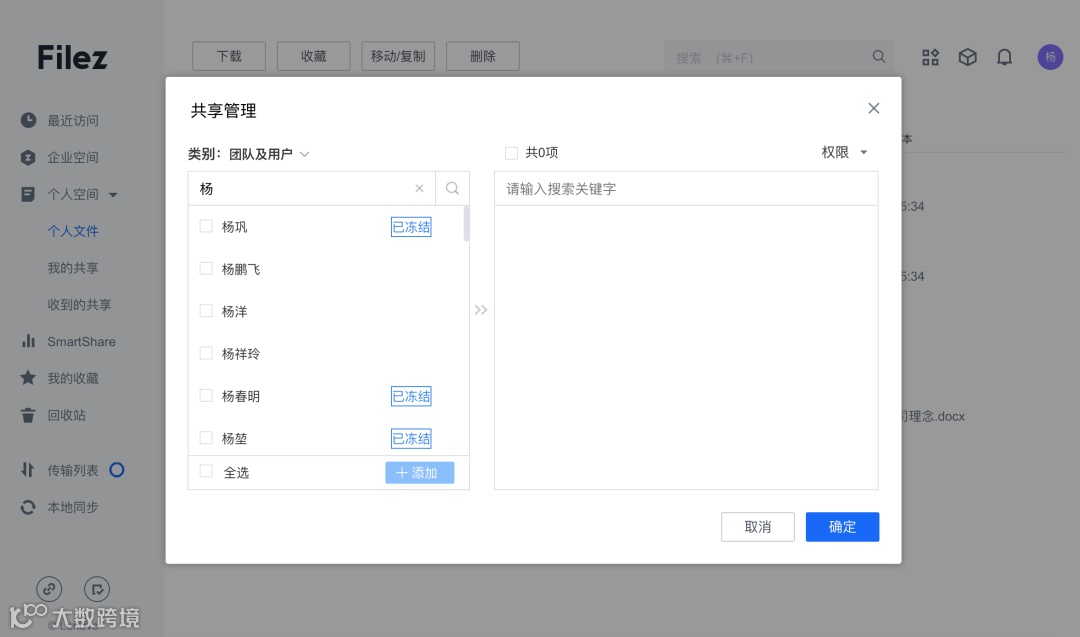
Task: Click the + 添加 button
Action: click(x=419, y=472)
